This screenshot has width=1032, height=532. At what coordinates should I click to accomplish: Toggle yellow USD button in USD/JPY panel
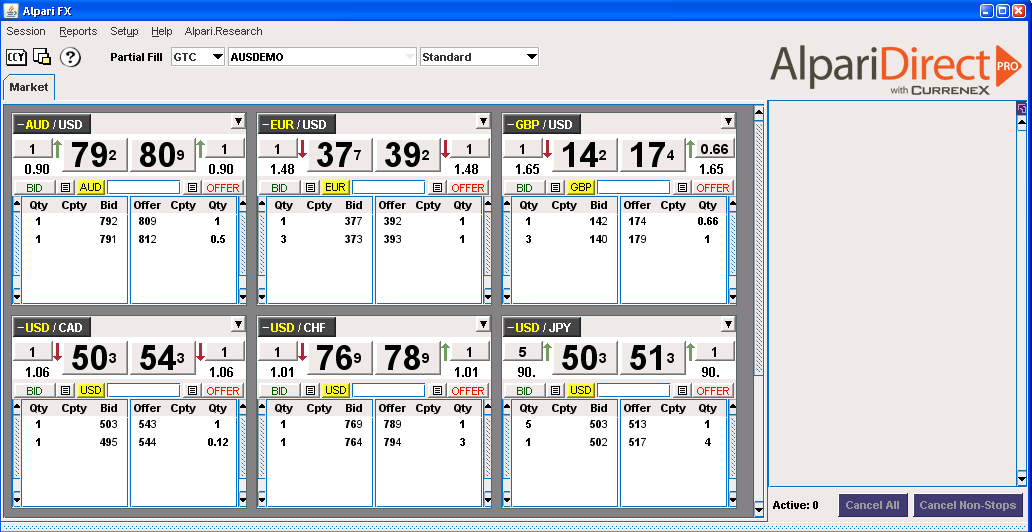tap(580, 390)
